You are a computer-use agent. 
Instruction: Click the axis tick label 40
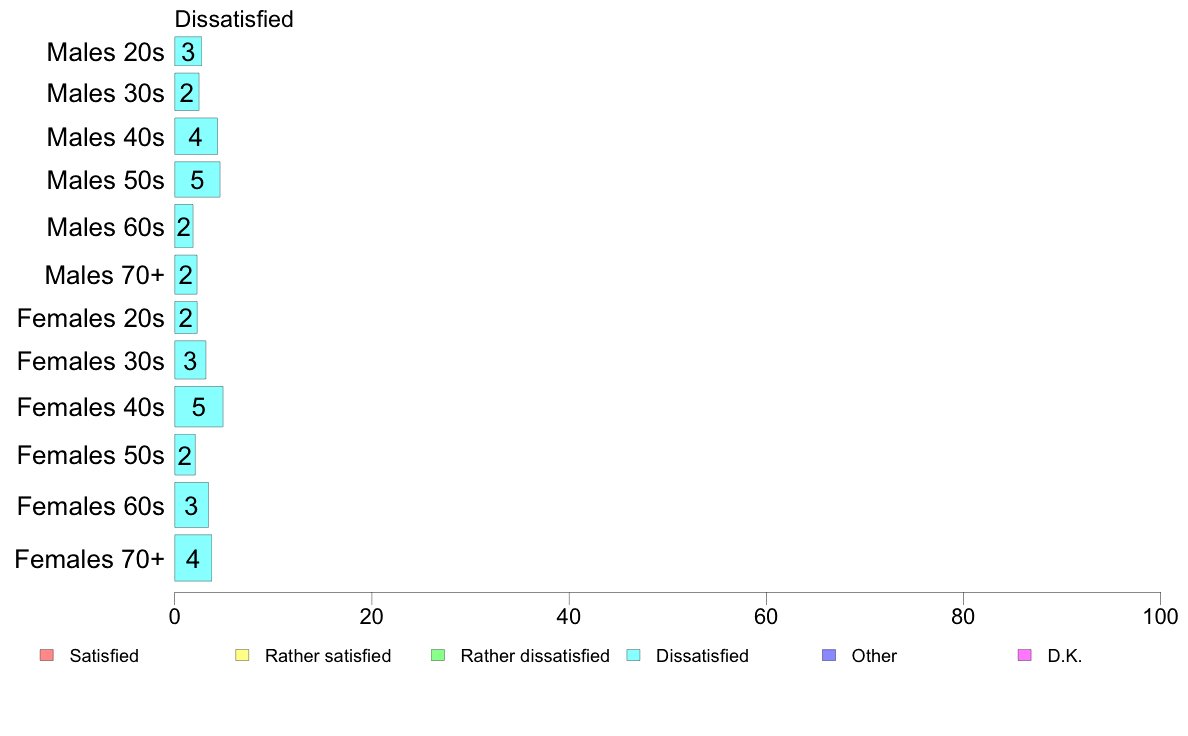568,617
